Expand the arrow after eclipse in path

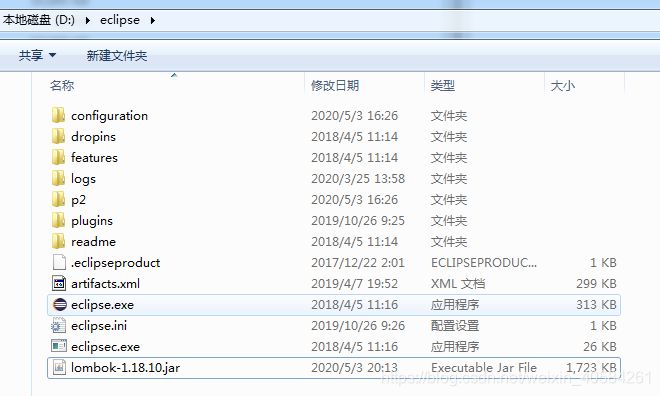pos(152,20)
